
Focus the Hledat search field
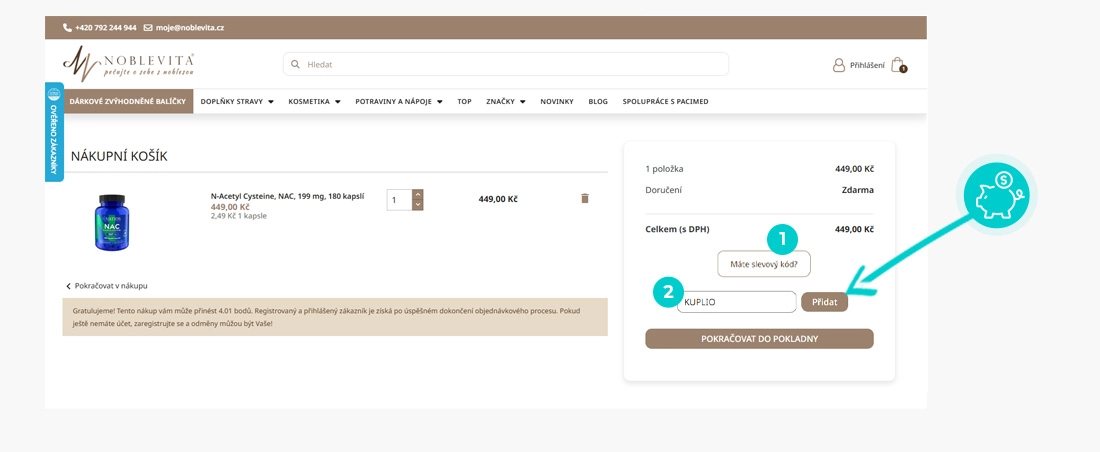[x=505, y=64]
